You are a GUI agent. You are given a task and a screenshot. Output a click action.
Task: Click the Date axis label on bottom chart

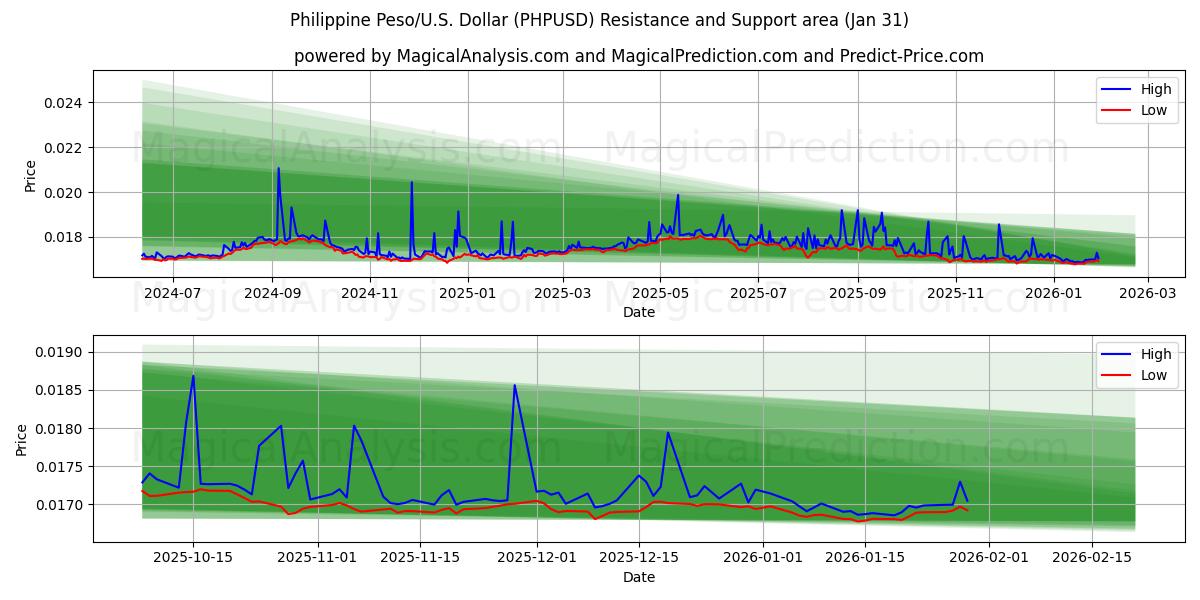[640, 577]
